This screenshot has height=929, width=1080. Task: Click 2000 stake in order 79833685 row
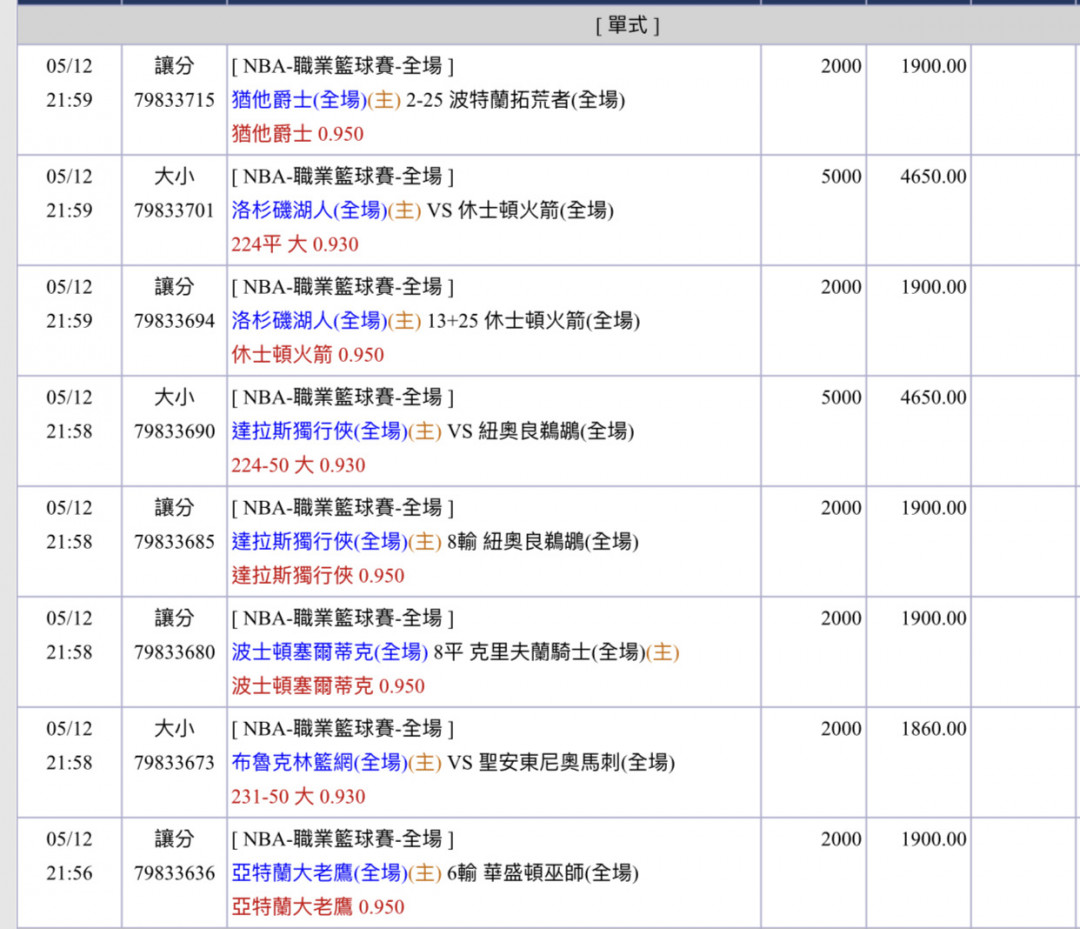point(841,508)
